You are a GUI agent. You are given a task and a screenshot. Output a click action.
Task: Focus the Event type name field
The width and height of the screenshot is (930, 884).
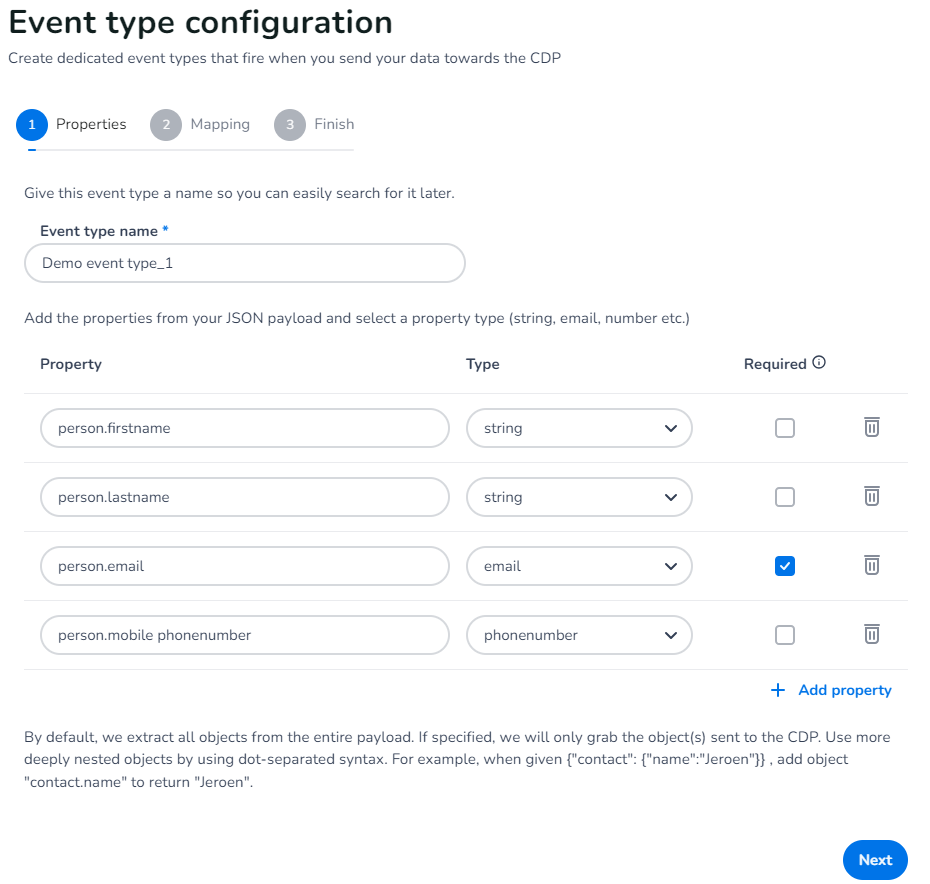tap(245, 264)
